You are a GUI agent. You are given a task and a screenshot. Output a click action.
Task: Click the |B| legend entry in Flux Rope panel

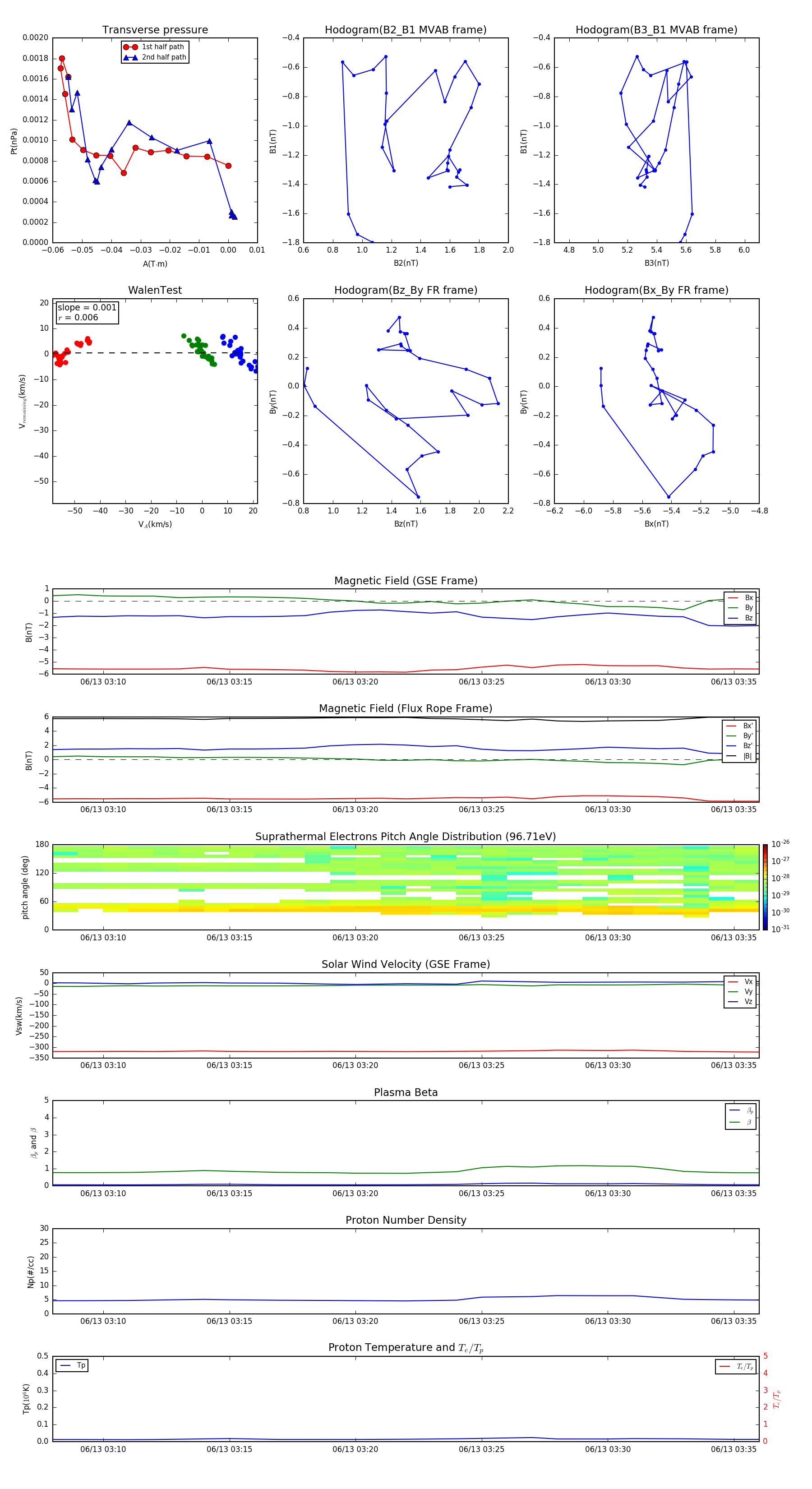(x=739, y=756)
